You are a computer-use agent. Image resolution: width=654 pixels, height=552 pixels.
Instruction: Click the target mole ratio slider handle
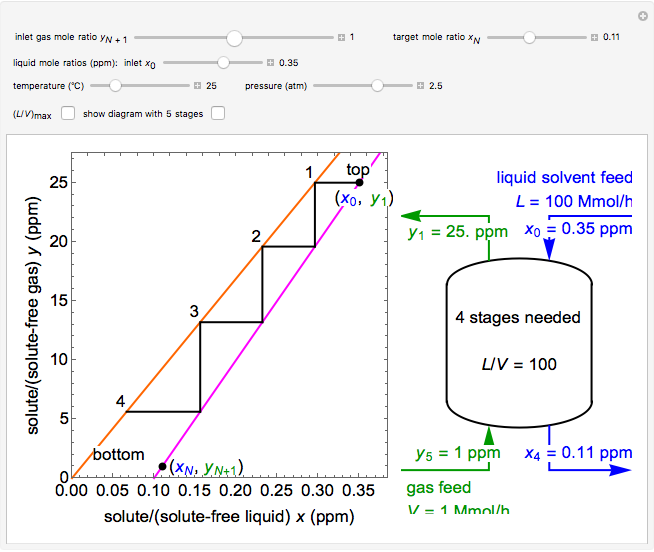pyautogui.click(x=529, y=38)
